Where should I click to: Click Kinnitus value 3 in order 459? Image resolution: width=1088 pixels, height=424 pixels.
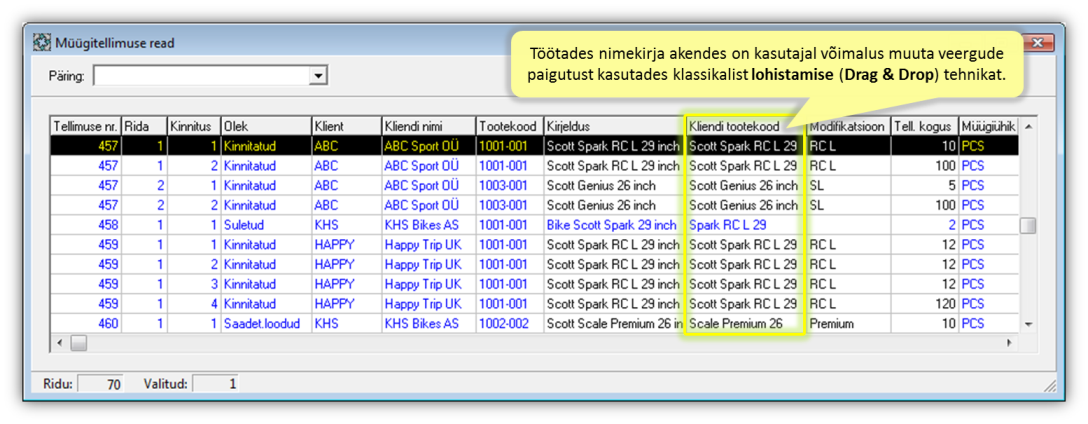(x=194, y=285)
